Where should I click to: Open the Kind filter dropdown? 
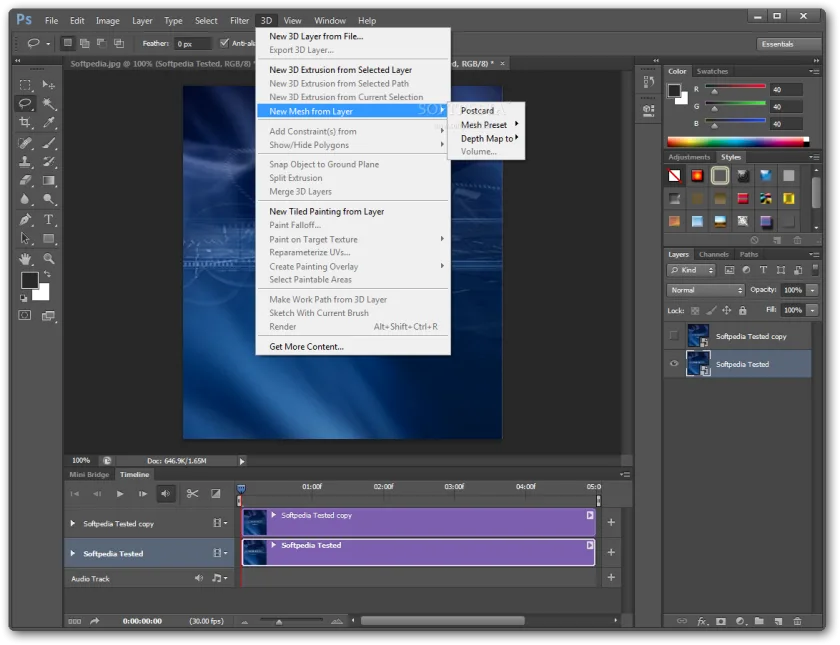692,270
